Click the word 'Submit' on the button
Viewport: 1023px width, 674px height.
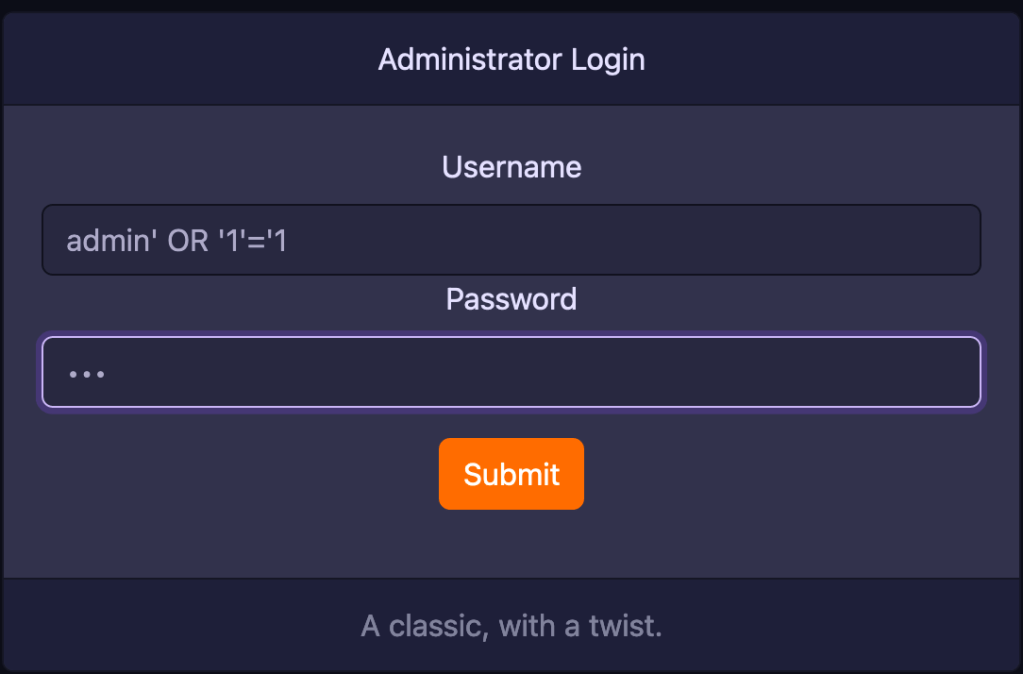tap(511, 474)
